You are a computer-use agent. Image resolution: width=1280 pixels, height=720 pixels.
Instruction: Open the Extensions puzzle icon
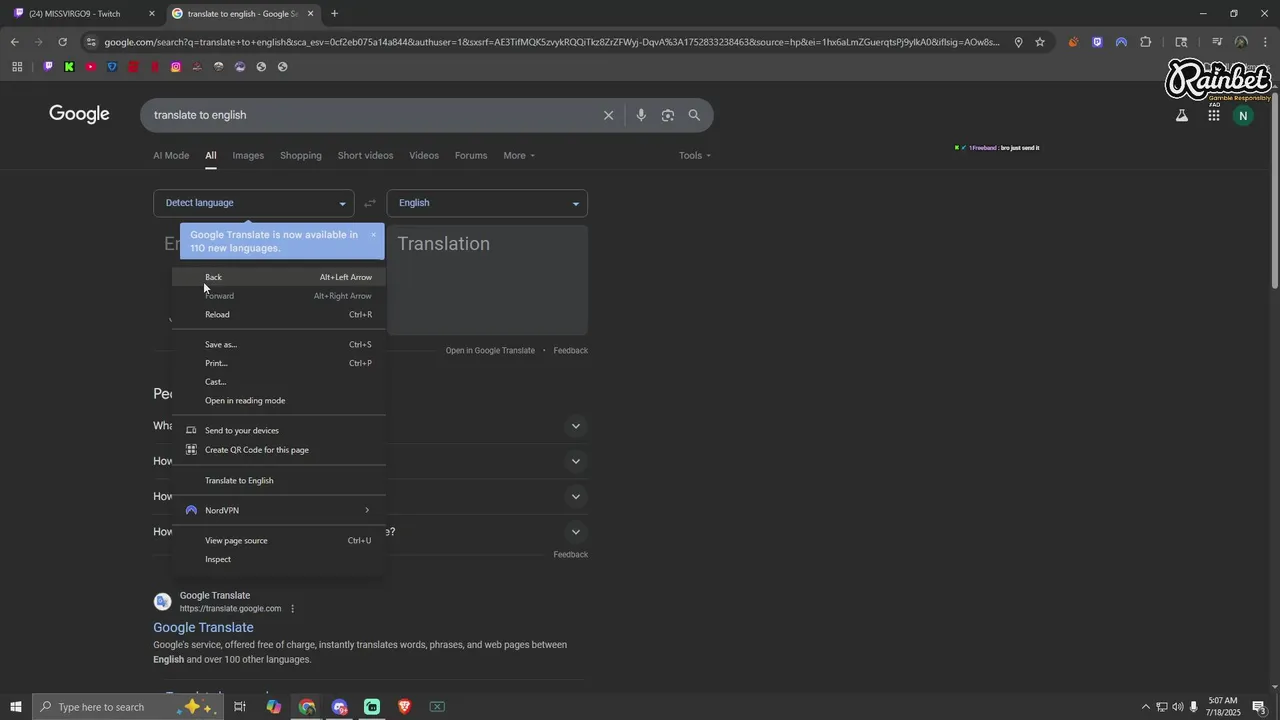click(1146, 42)
